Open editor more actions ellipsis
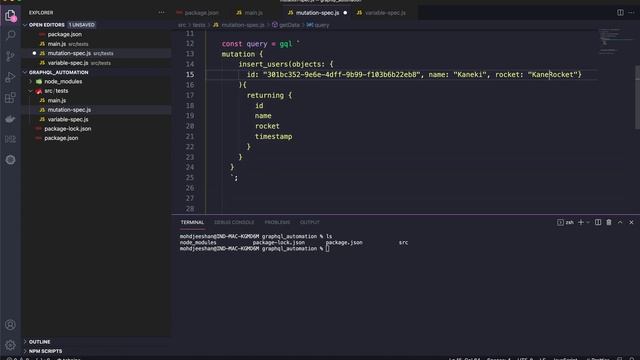The width and height of the screenshot is (640, 360). (631, 13)
